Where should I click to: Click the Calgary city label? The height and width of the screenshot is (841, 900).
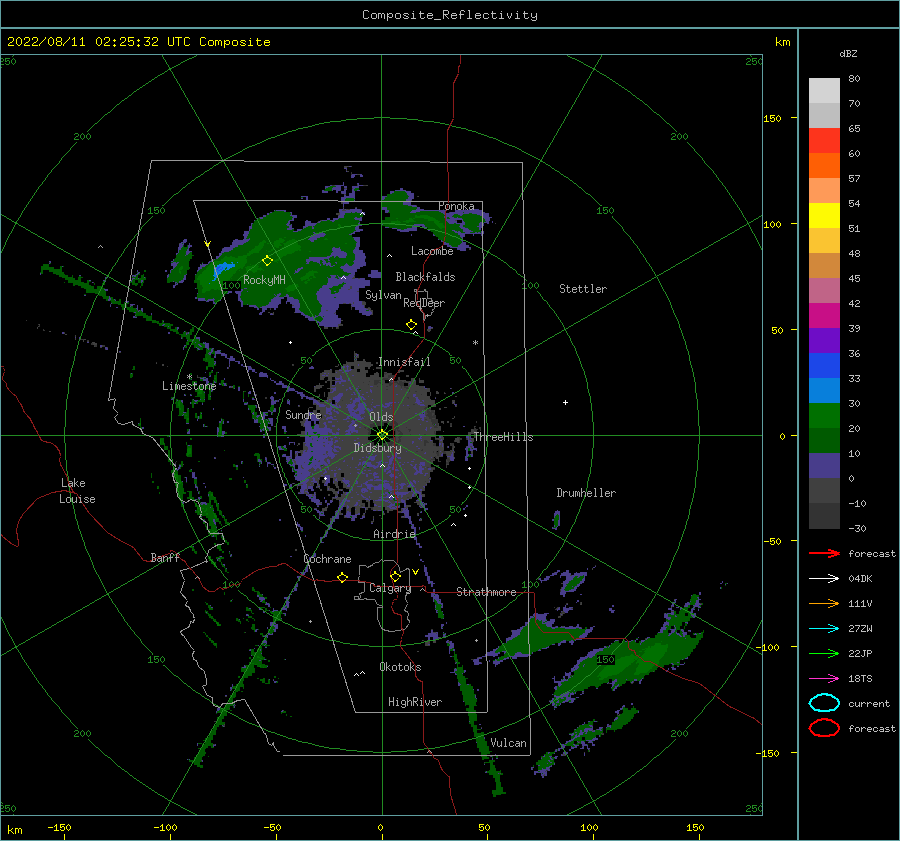(x=390, y=588)
